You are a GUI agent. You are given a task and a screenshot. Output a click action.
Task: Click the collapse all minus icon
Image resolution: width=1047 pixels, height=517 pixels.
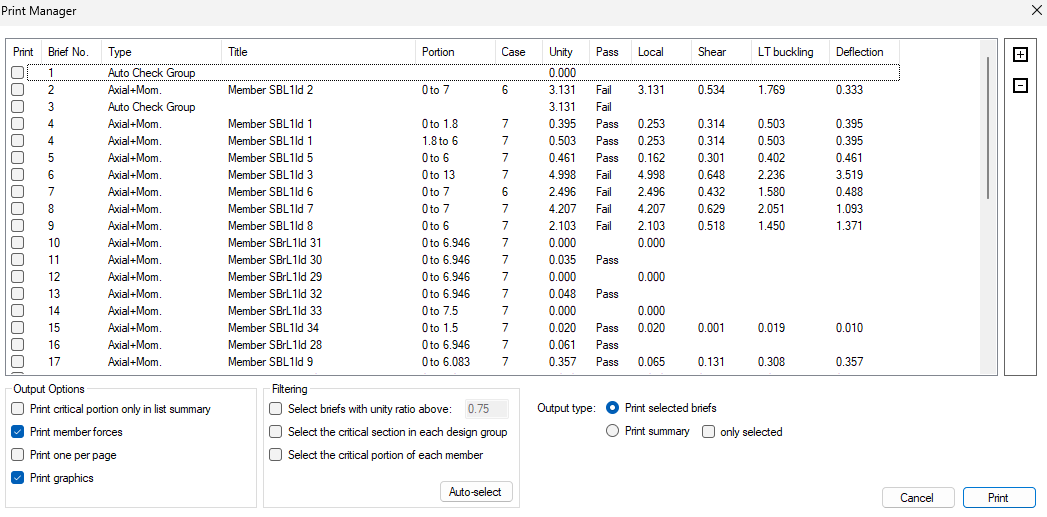pyautogui.click(x=1019, y=86)
